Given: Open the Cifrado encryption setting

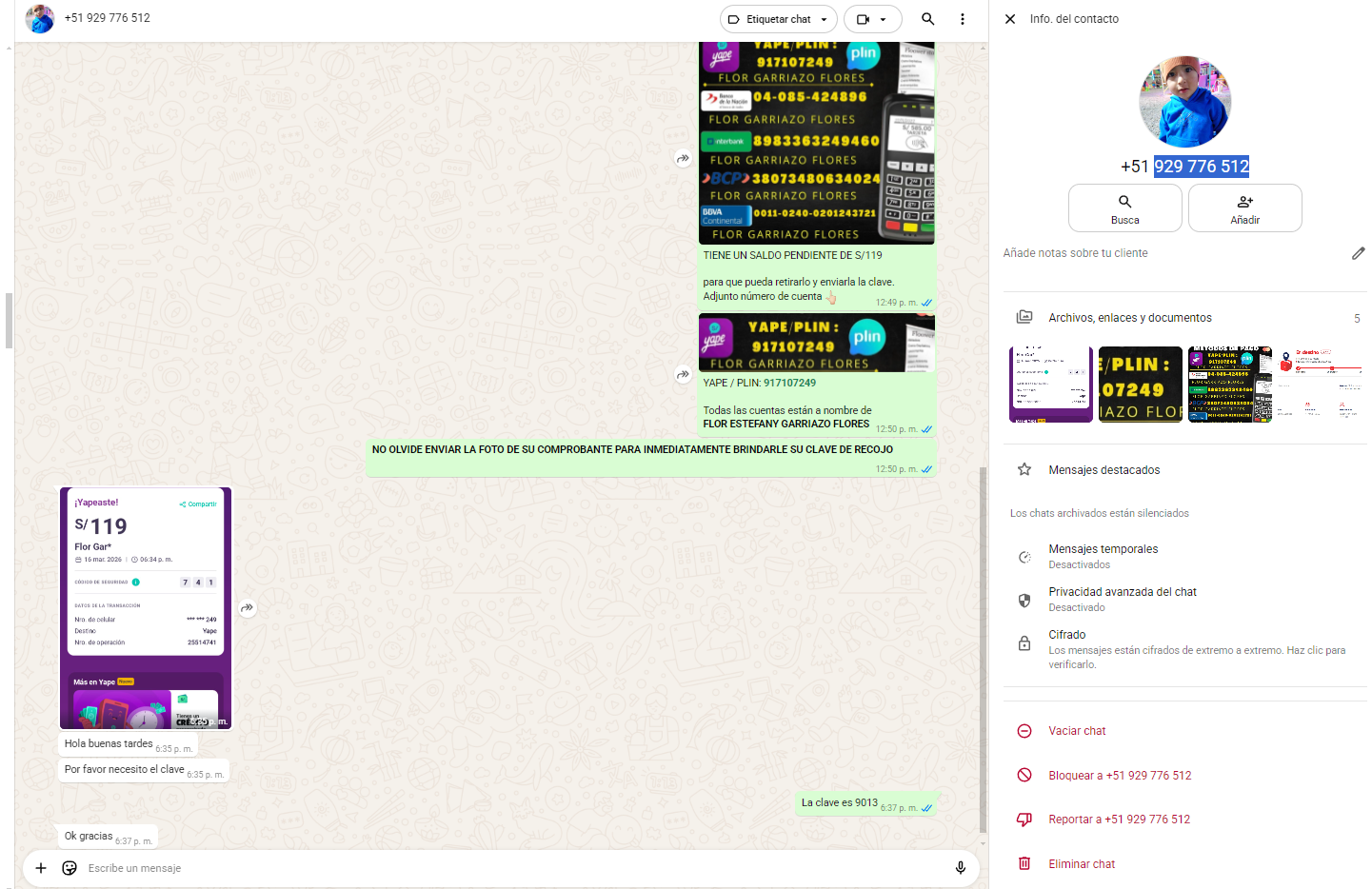Looking at the screenshot, I should (1066, 635).
